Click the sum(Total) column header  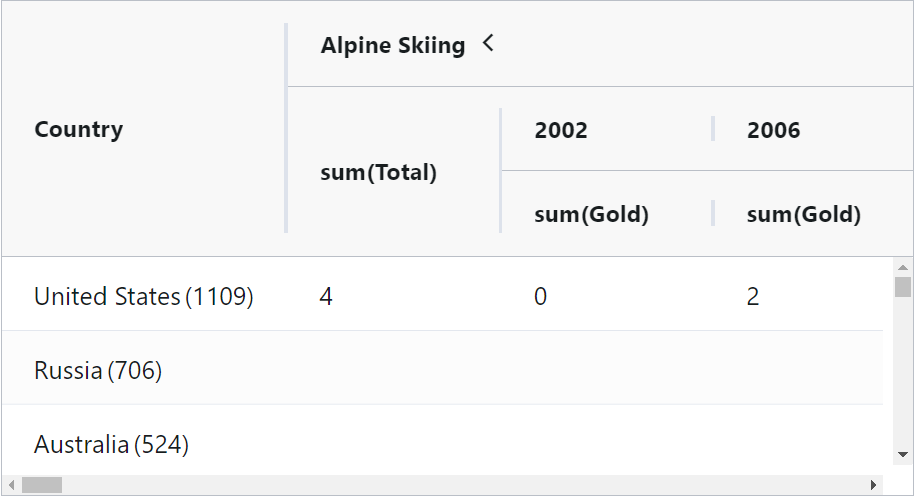(x=378, y=173)
